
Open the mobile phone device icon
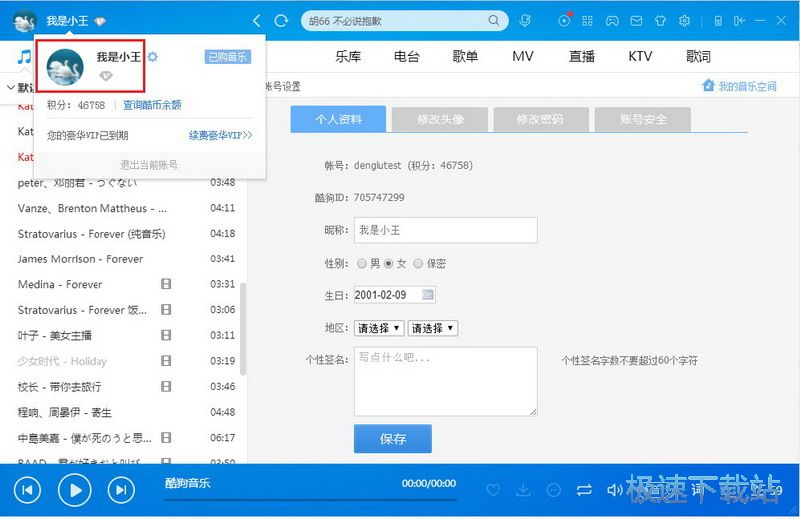point(718,21)
